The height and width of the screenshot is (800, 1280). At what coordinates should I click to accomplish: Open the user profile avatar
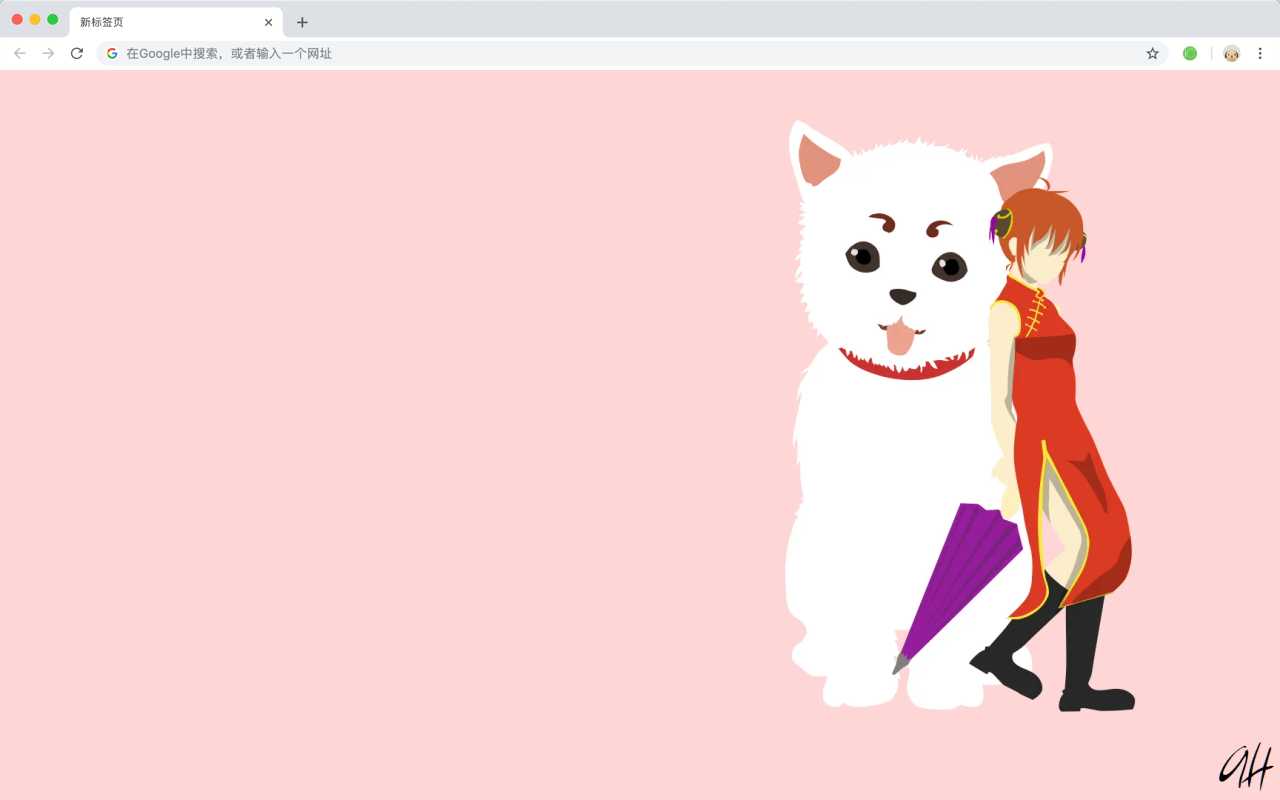pyautogui.click(x=1231, y=53)
